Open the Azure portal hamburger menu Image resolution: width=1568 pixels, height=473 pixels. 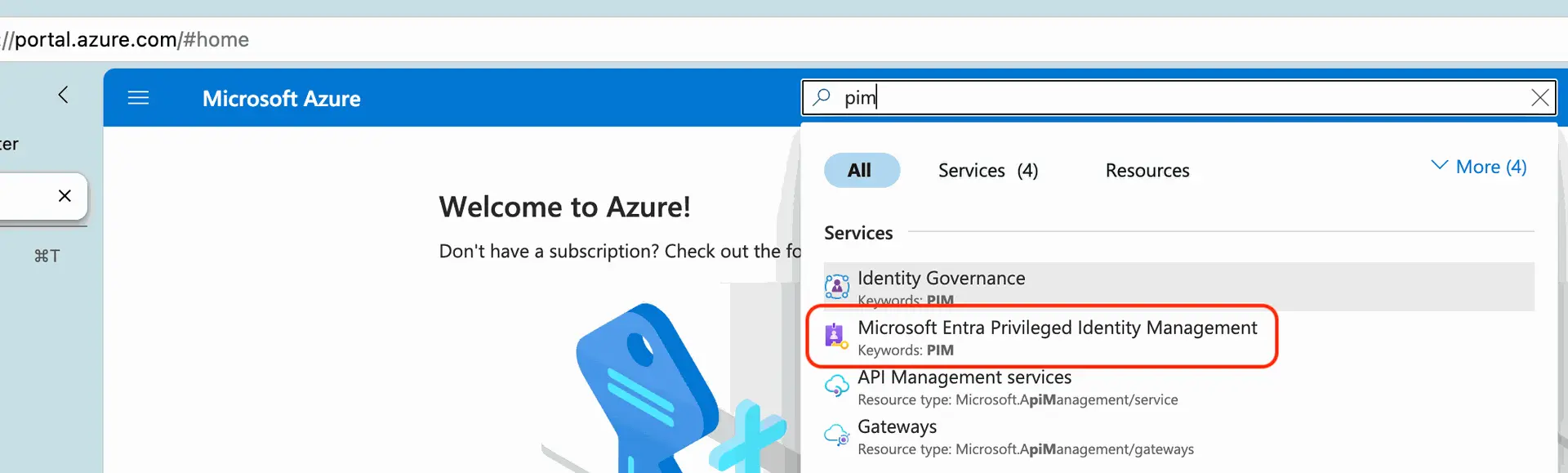[138, 98]
